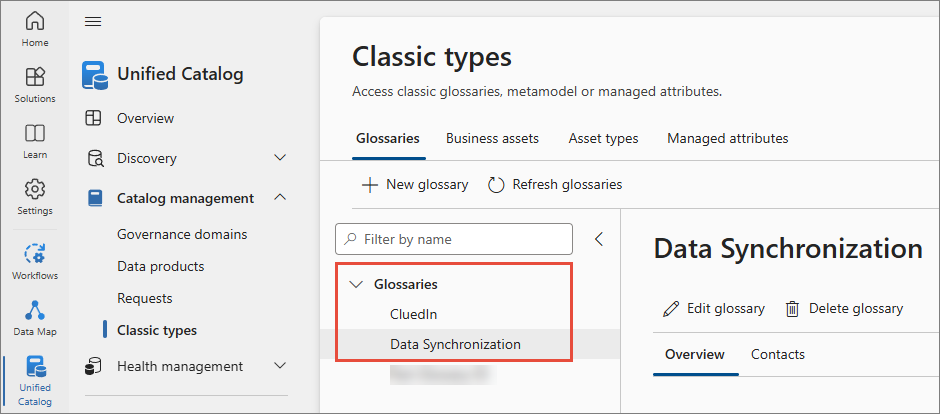This screenshot has height=414, width=940.
Task: Open Data products in the sidebar
Action: [161, 266]
